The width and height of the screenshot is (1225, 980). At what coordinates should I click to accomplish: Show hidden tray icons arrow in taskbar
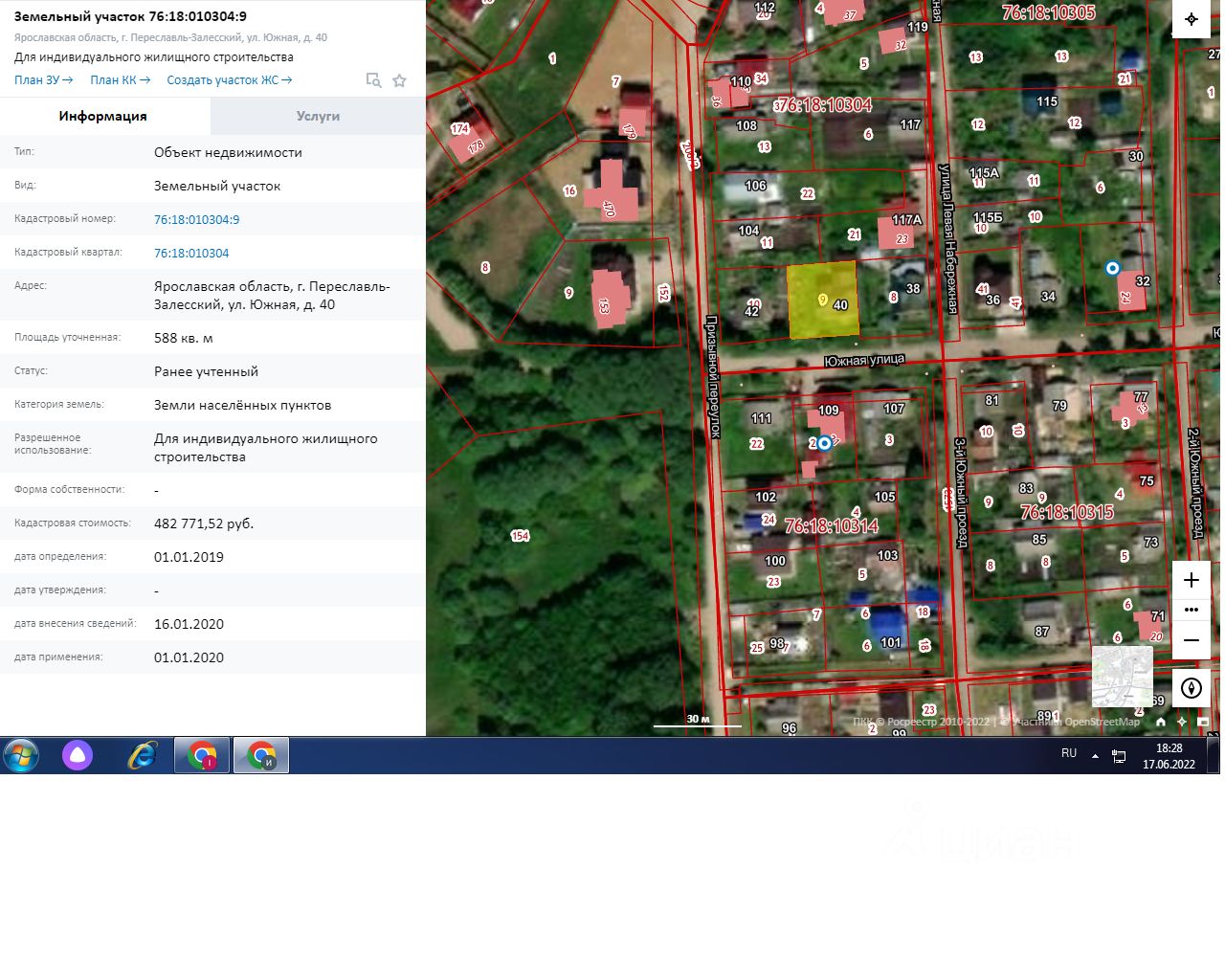[1095, 755]
